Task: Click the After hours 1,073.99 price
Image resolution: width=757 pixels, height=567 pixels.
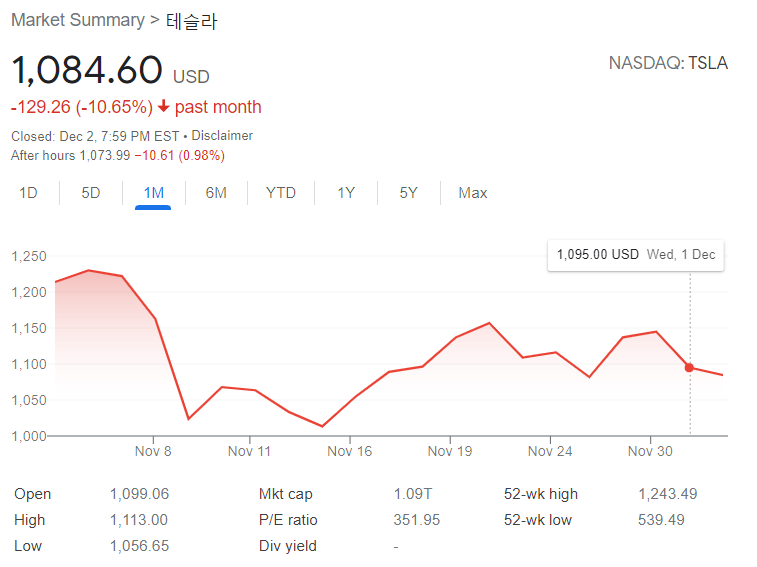Action: (105, 156)
